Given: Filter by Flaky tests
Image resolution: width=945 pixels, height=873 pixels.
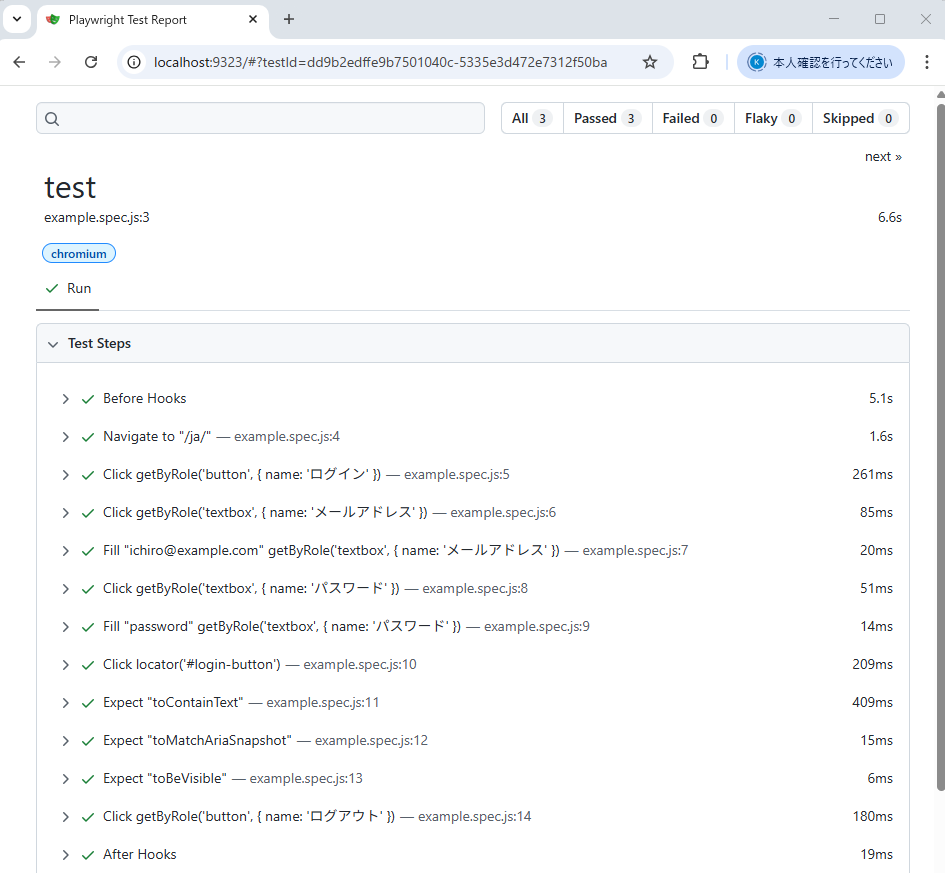Looking at the screenshot, I should (x=773, y=118).
